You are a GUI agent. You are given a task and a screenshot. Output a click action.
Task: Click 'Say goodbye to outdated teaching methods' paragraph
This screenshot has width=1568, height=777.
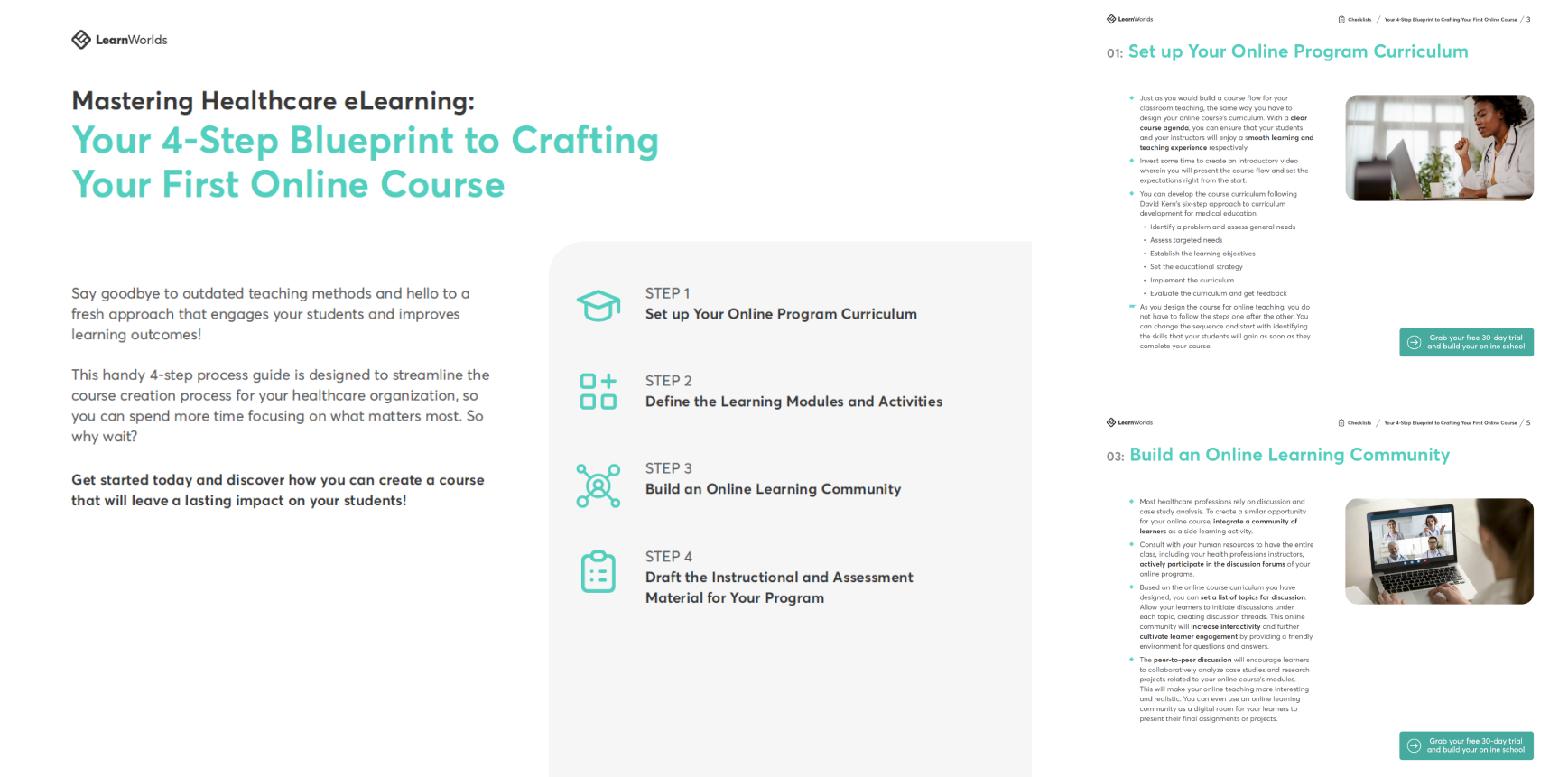pos(271,314)
